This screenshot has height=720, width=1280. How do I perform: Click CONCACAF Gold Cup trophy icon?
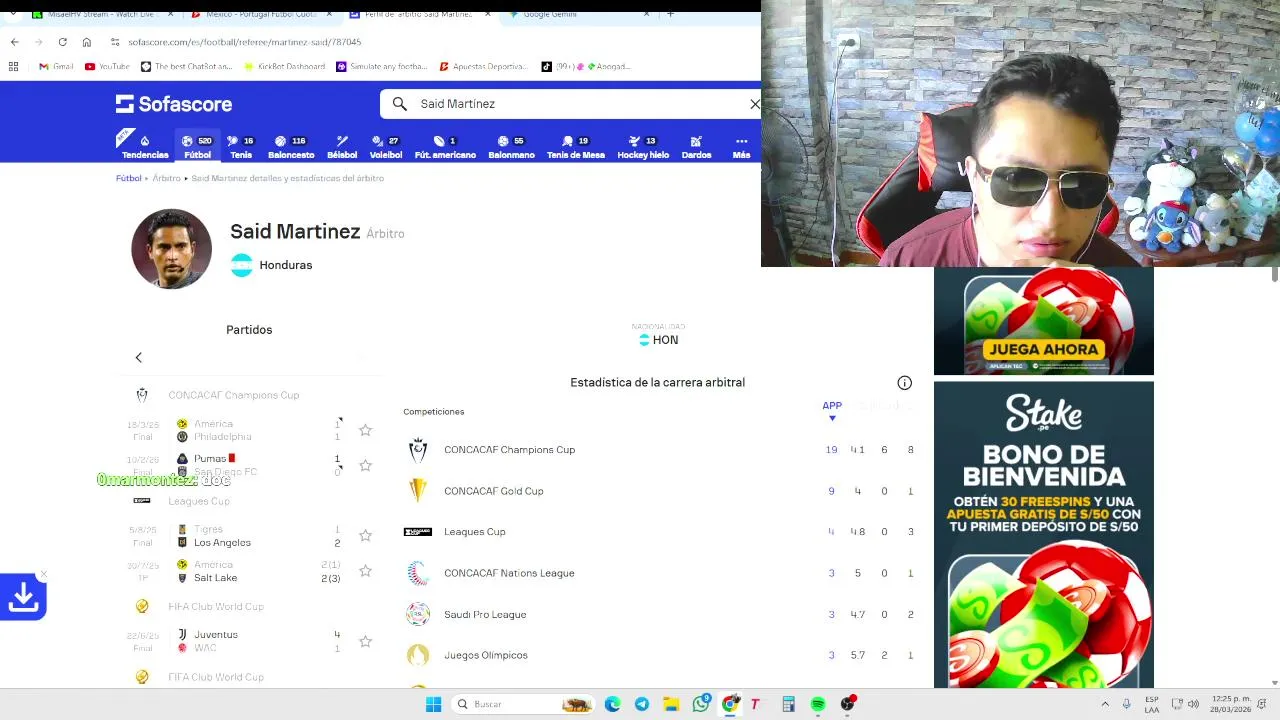[418, 491]
